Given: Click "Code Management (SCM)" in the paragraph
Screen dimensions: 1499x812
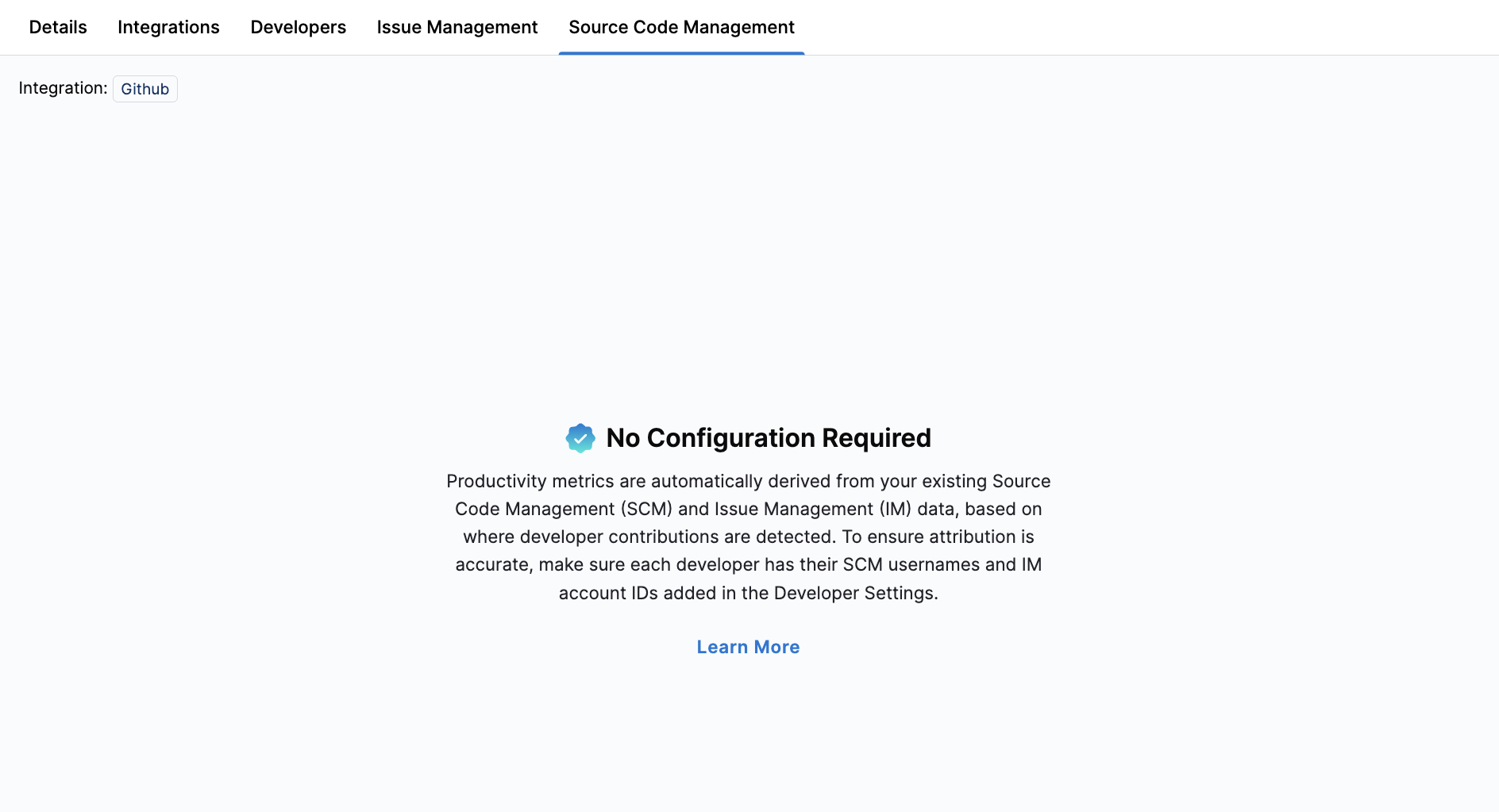Looking at the screenshot, I should [564, 509].
